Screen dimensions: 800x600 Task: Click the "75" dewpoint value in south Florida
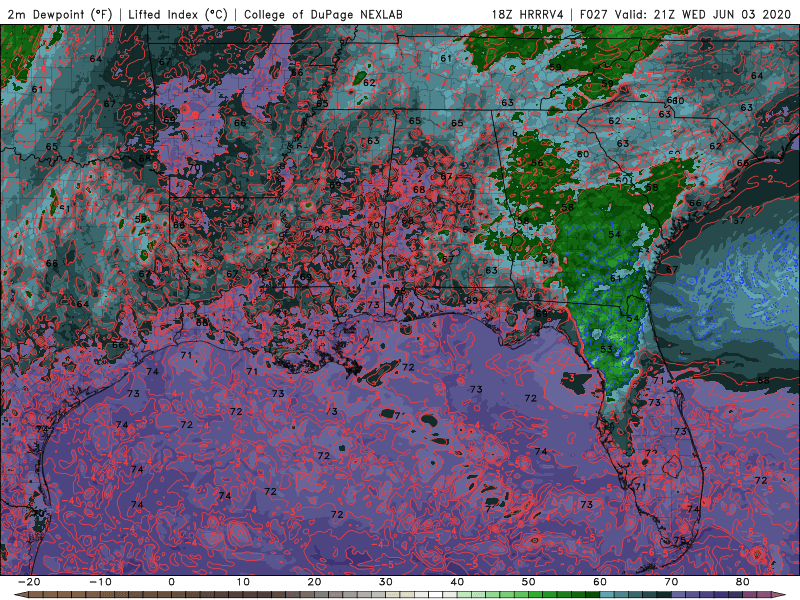point(680,540)
